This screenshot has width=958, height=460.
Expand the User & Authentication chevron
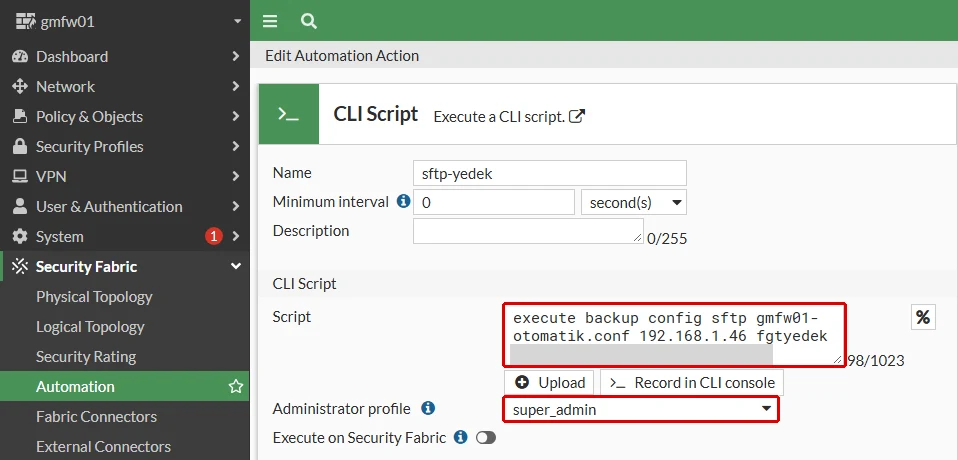(236, 206)
